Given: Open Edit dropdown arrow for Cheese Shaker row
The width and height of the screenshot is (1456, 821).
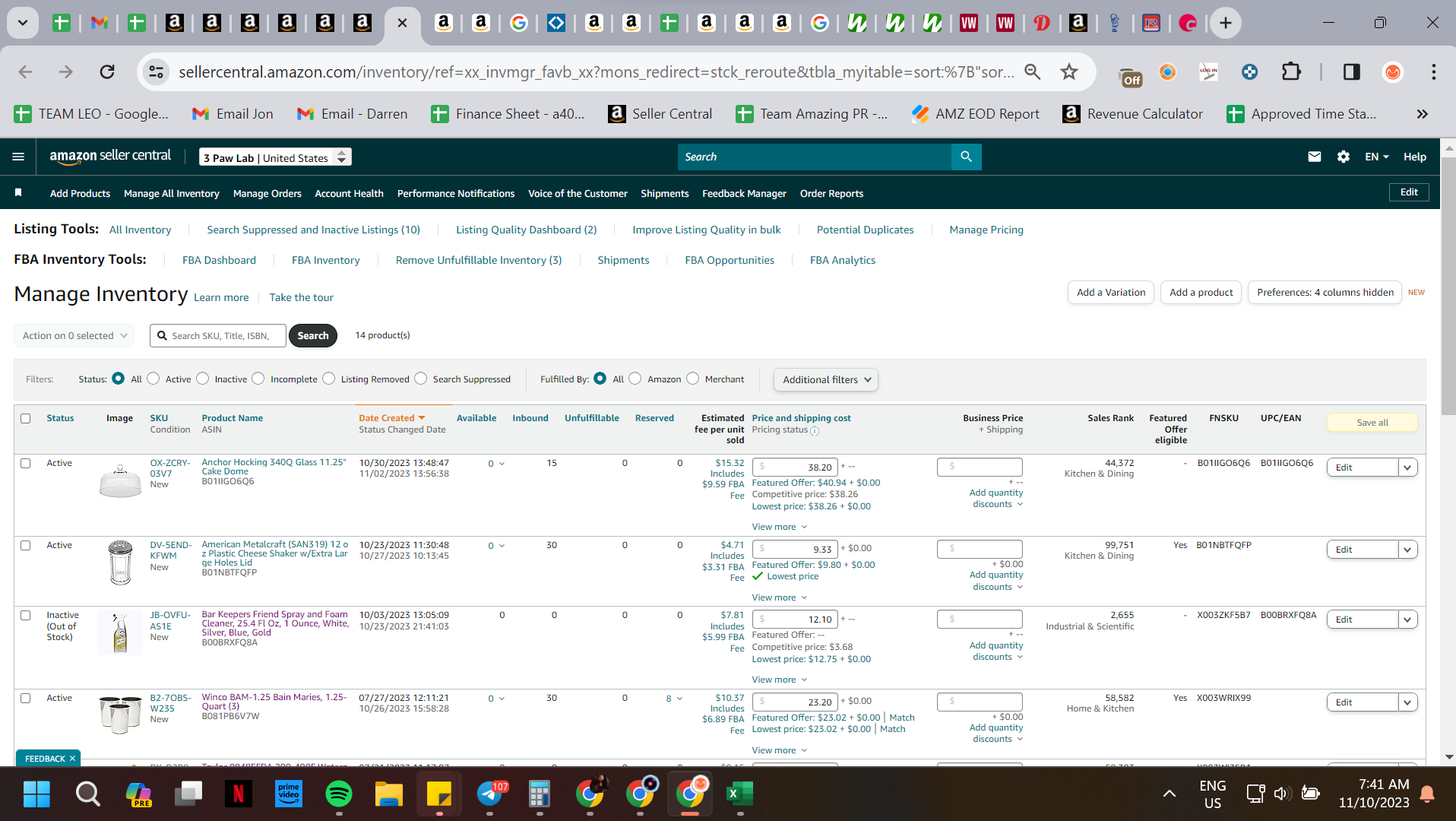Looking at the screenshot, I should (1408, 550).
